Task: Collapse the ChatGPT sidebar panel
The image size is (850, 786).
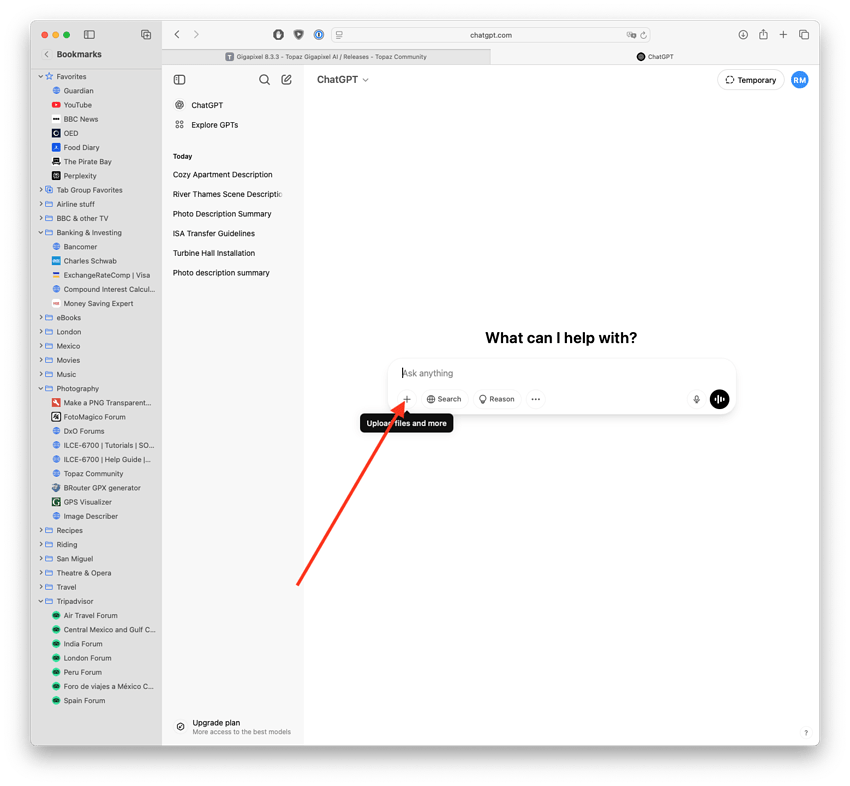Action: coord(180,80)
